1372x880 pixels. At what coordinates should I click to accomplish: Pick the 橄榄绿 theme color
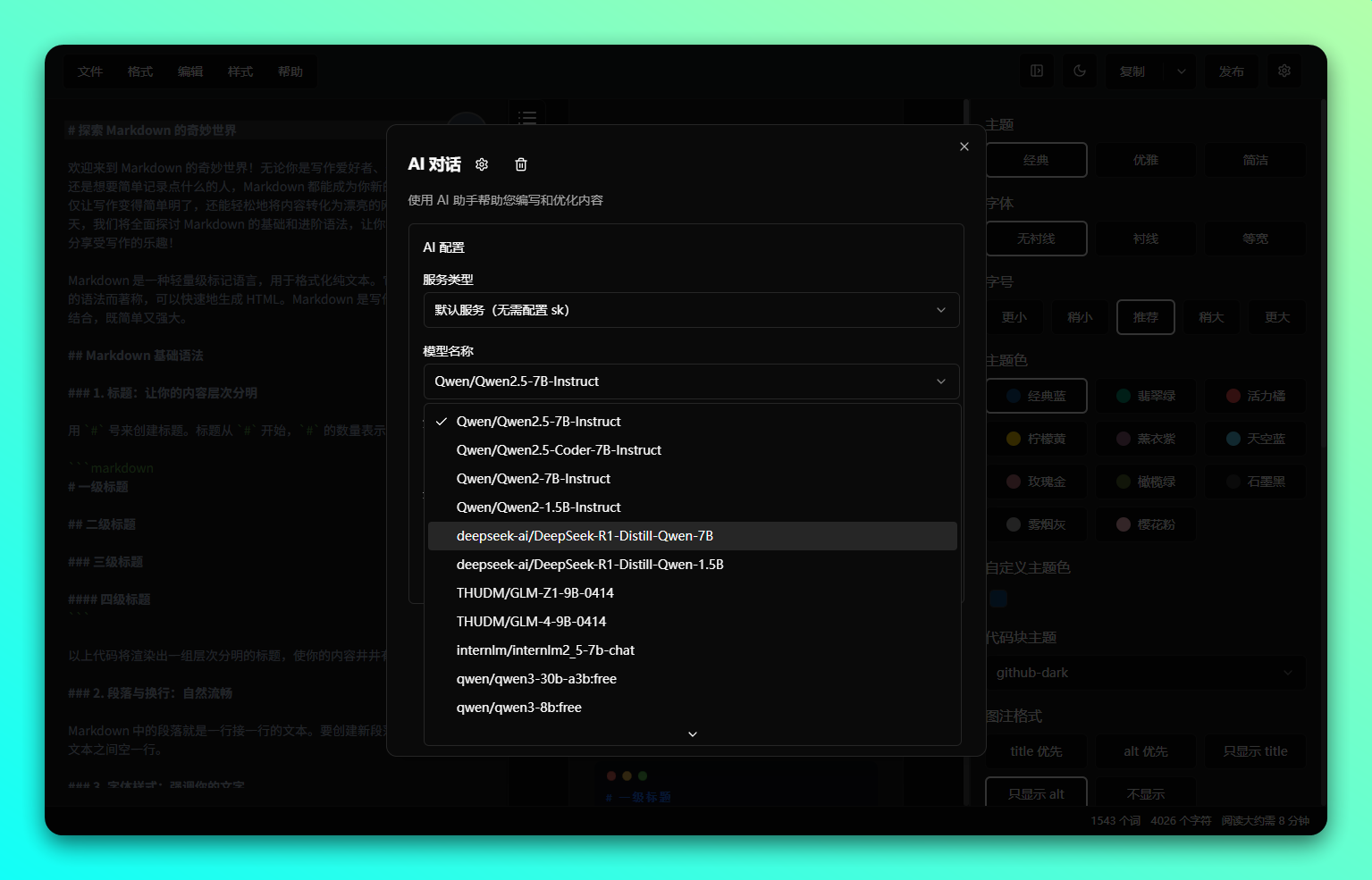[1146, 482]
